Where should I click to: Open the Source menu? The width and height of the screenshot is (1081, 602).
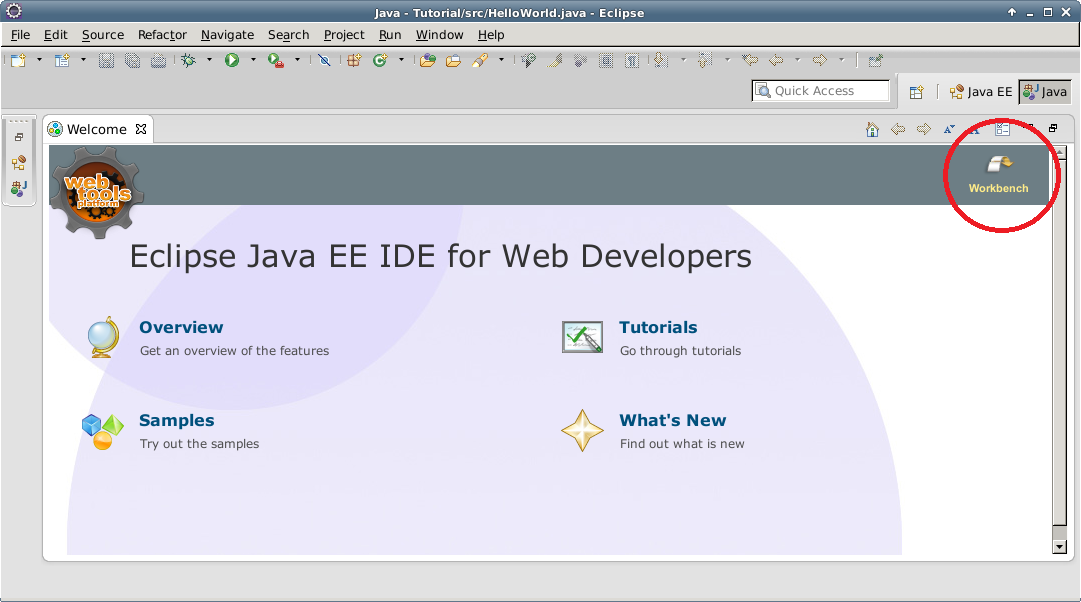[x=103, y=34]
